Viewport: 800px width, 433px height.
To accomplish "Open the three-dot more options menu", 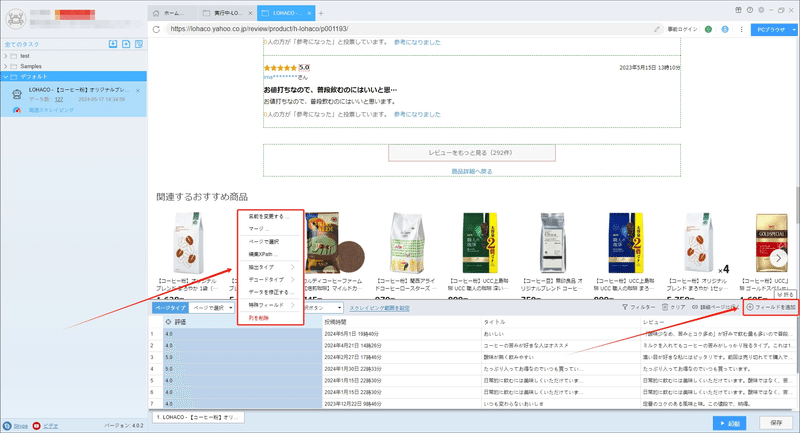I will point(741,29).
